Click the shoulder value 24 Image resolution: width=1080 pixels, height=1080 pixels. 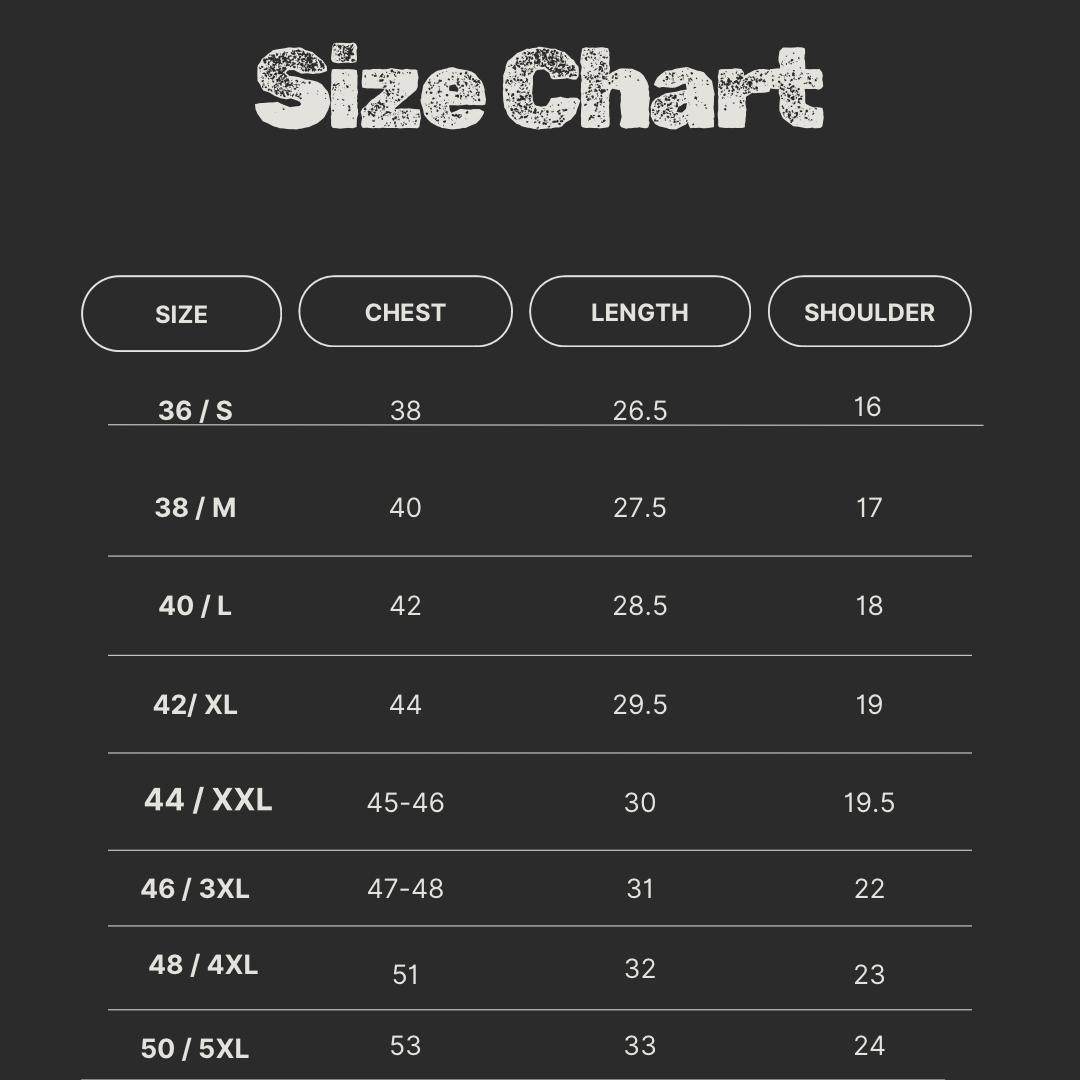(869, 1045)
